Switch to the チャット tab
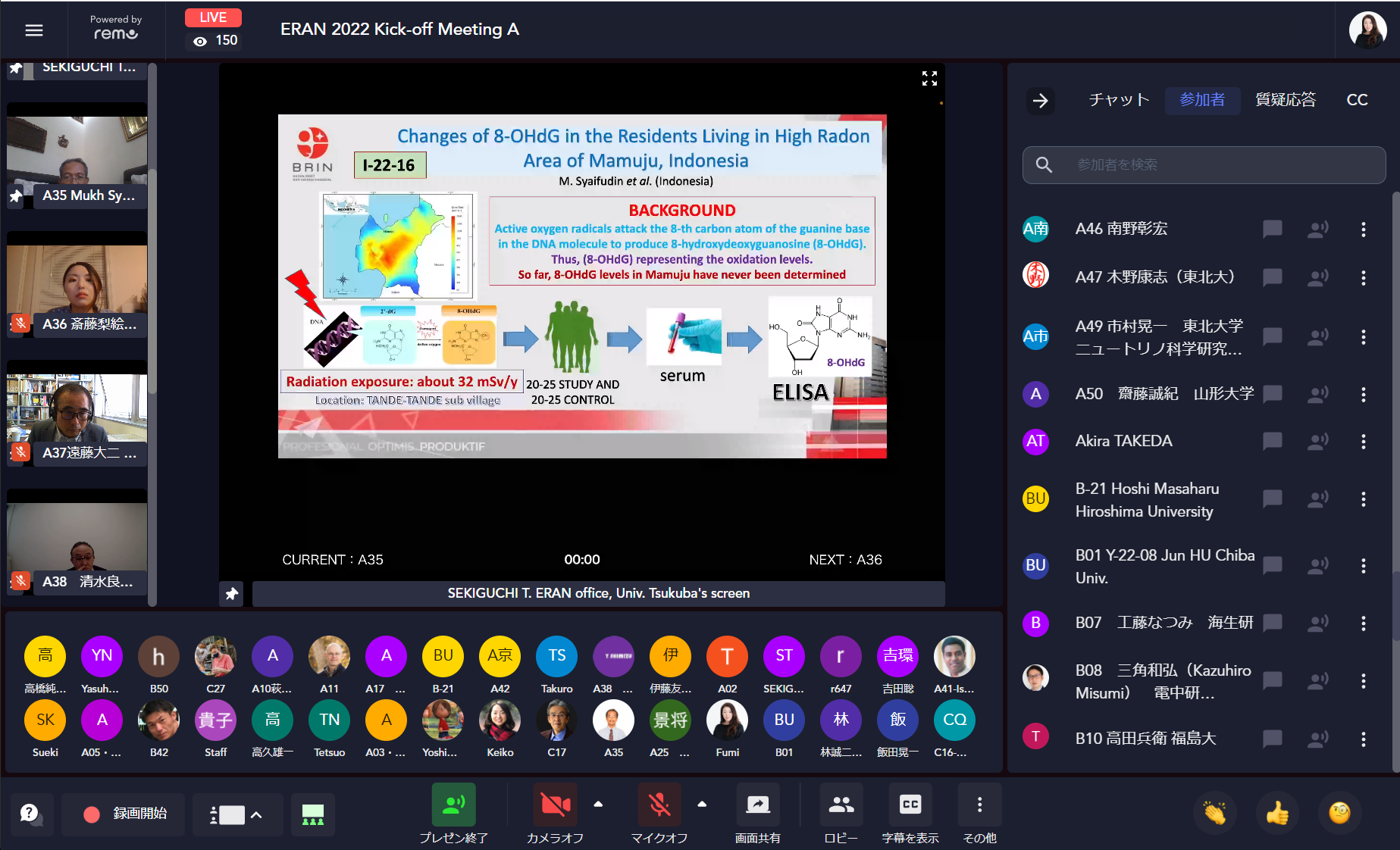 [x=1119, y=100]
